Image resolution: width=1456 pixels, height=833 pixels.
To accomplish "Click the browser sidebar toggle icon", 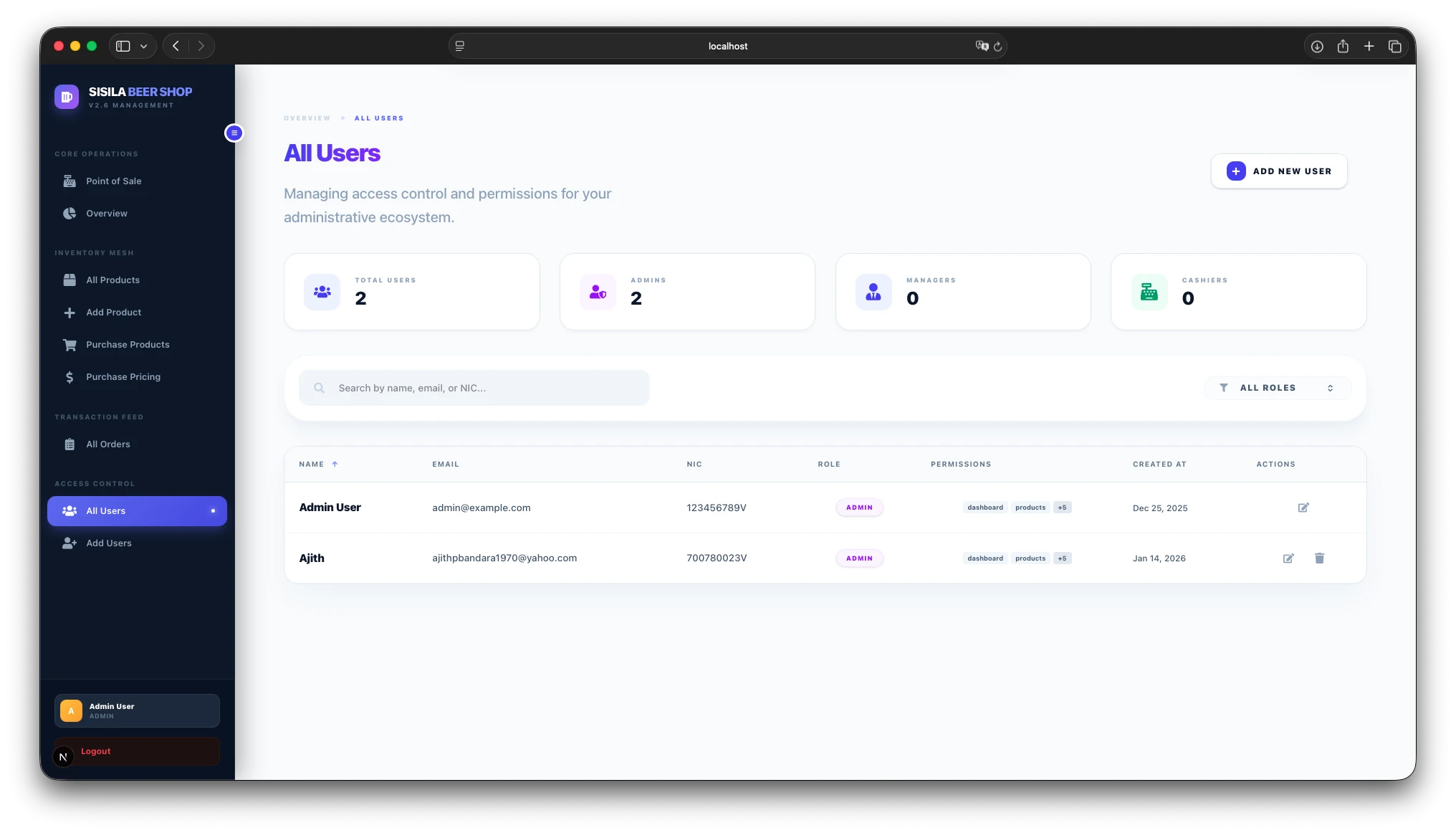I will pos(123,46).
